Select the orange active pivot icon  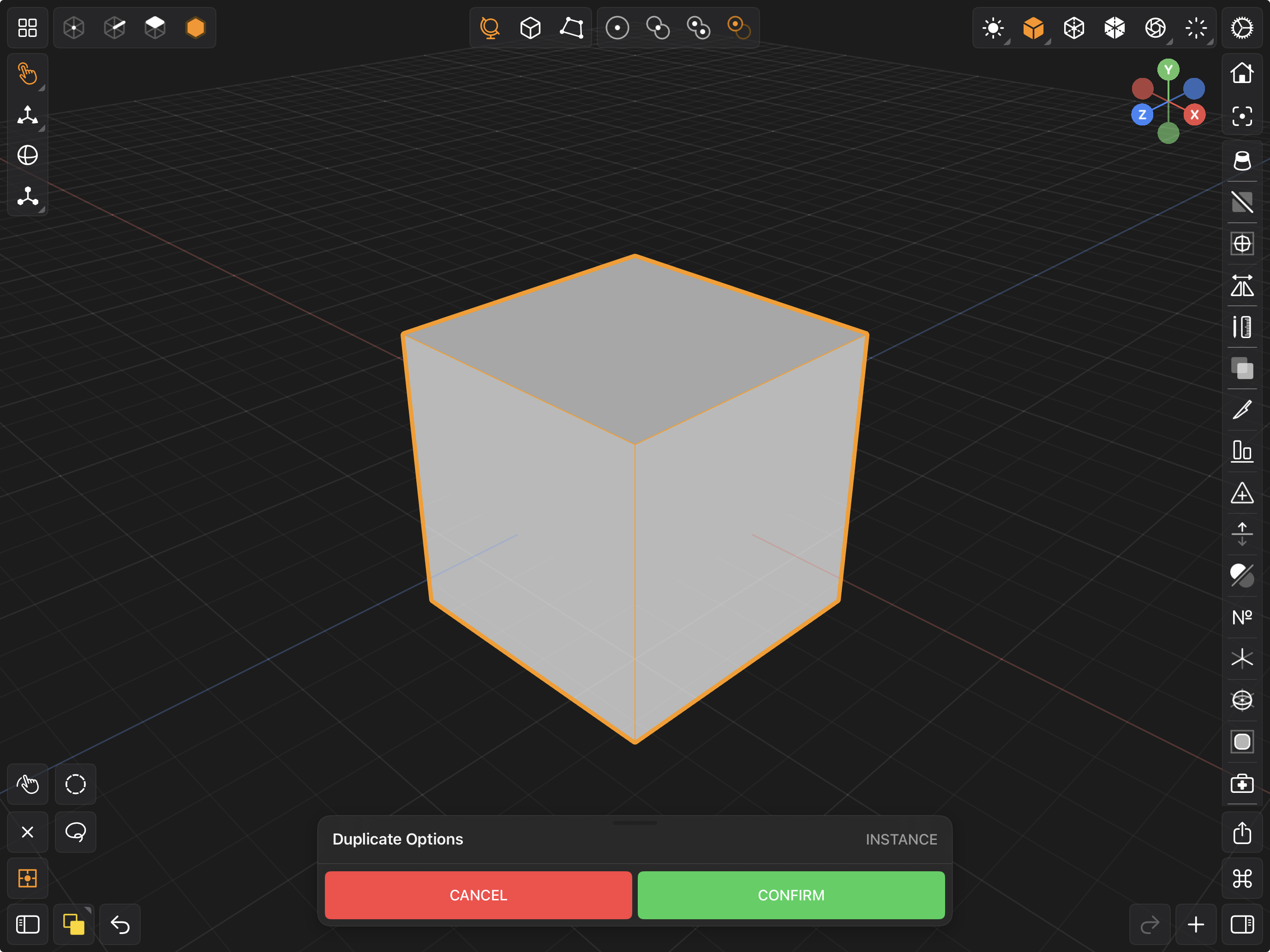click(739, 28)
